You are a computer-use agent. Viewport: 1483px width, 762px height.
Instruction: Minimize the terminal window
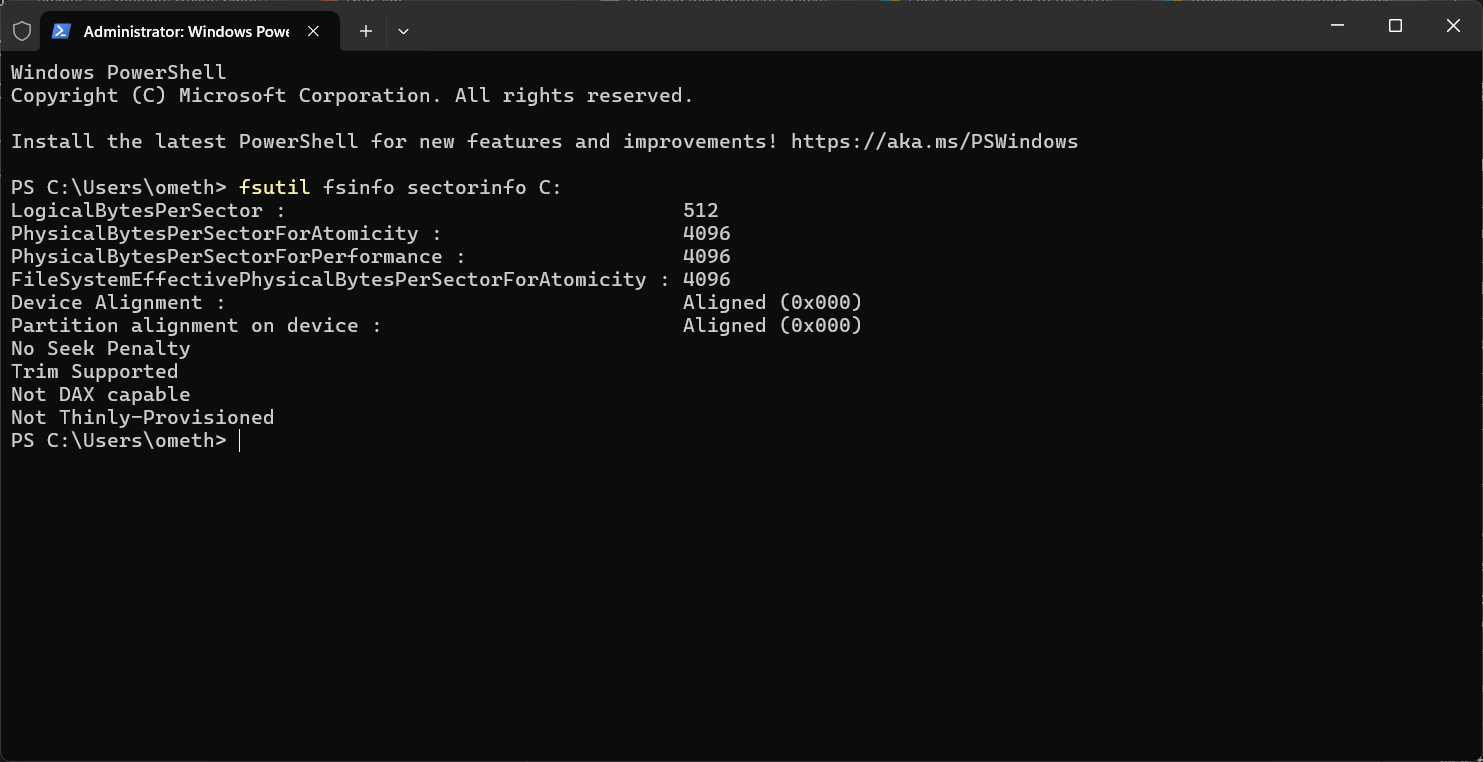tap(1337, 26)
